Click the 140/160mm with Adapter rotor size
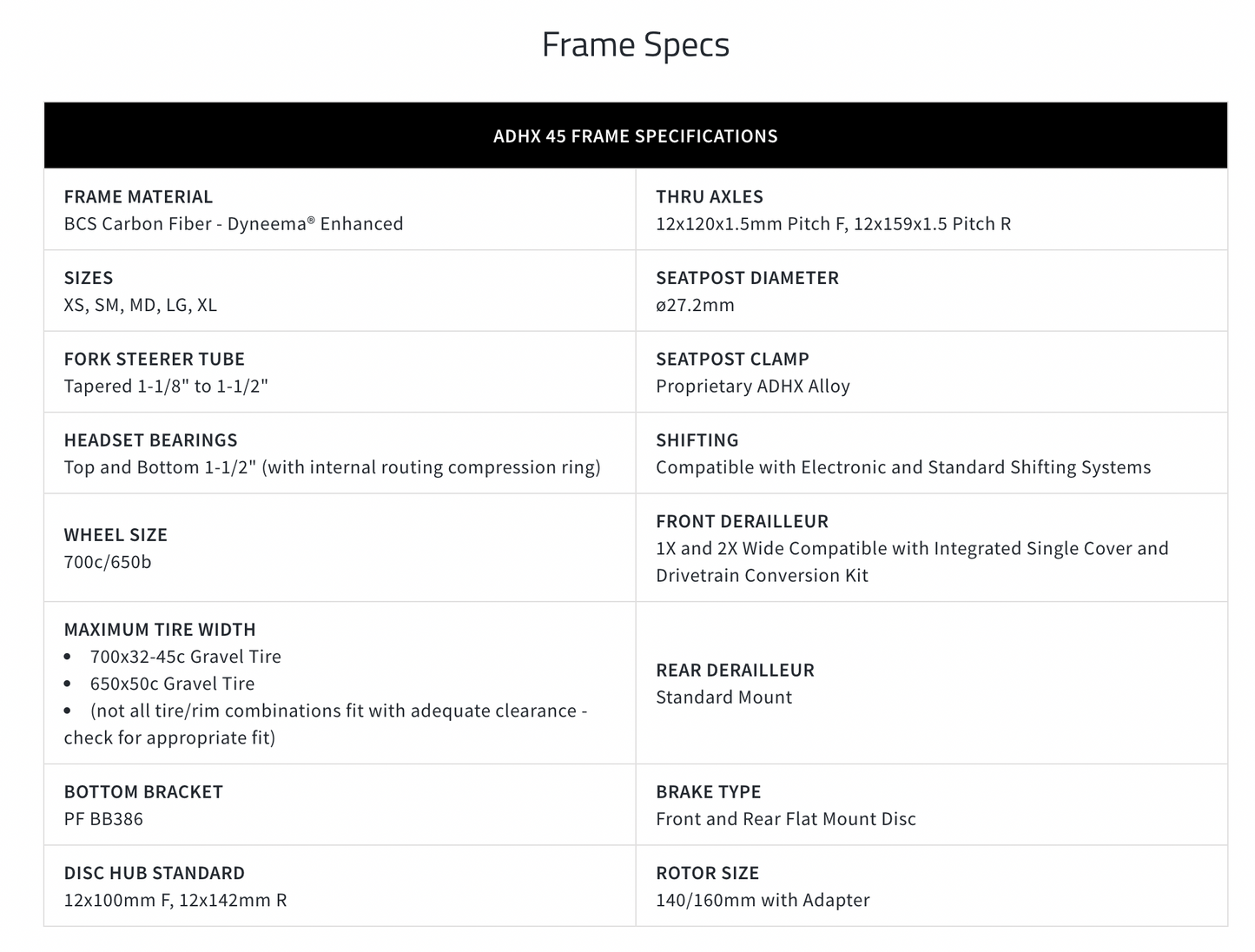This screenshot has height=952, width=1255. click(762, 900)
